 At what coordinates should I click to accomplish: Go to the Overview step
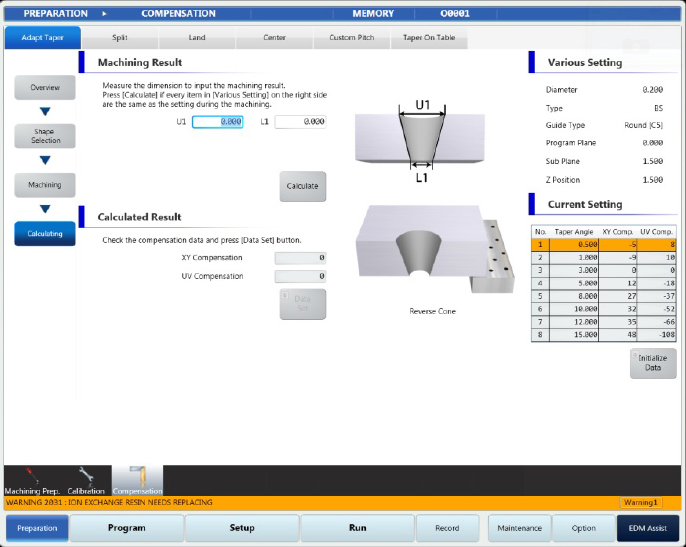(44, 88)
